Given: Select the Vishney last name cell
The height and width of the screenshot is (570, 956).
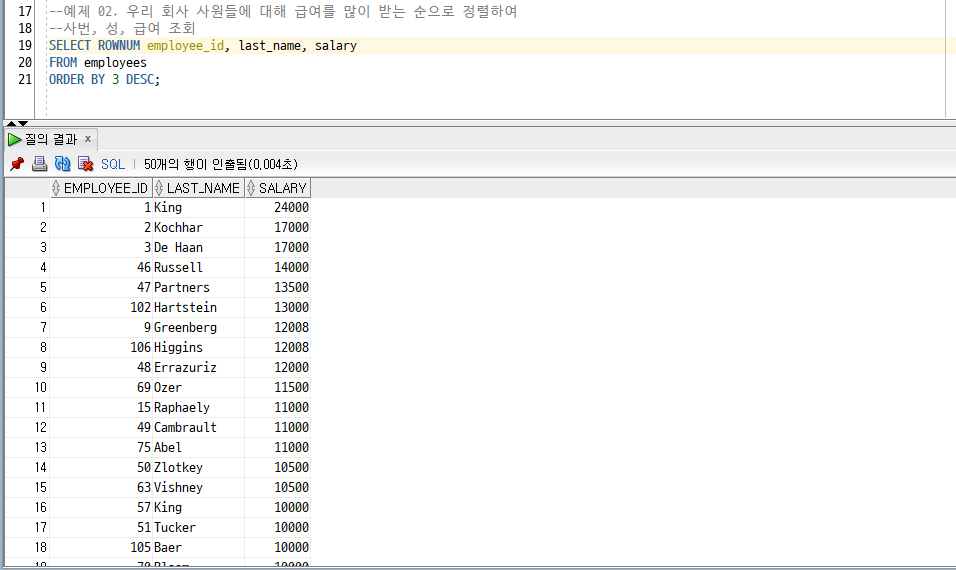Looking at the screenshot, I should (198, 488).
